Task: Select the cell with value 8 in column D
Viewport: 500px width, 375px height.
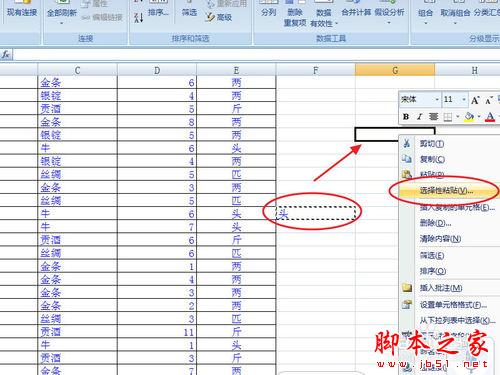Action: pyautogui.click(x=157, y=122)
